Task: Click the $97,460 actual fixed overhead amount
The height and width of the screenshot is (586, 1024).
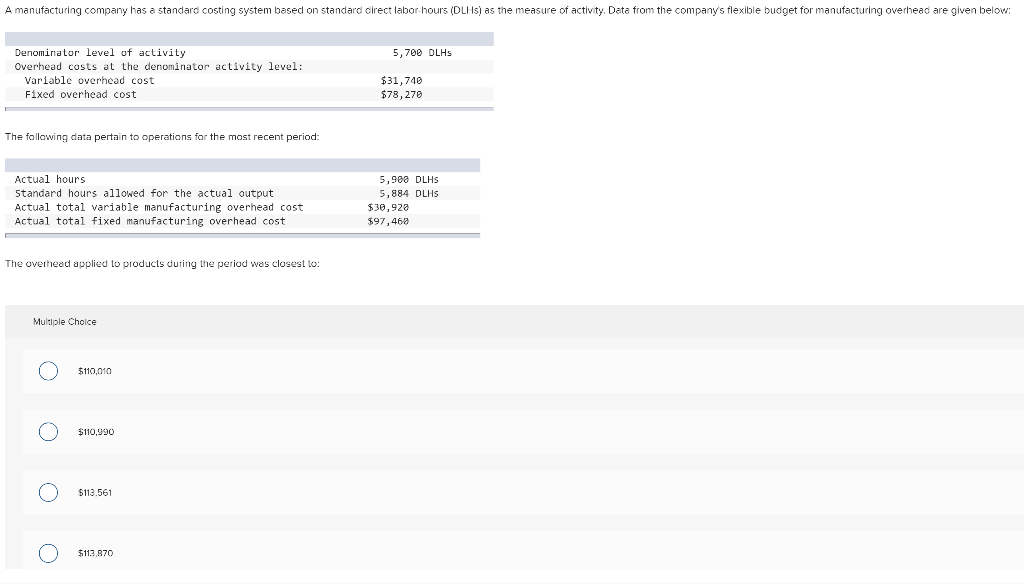Action: 388,221
